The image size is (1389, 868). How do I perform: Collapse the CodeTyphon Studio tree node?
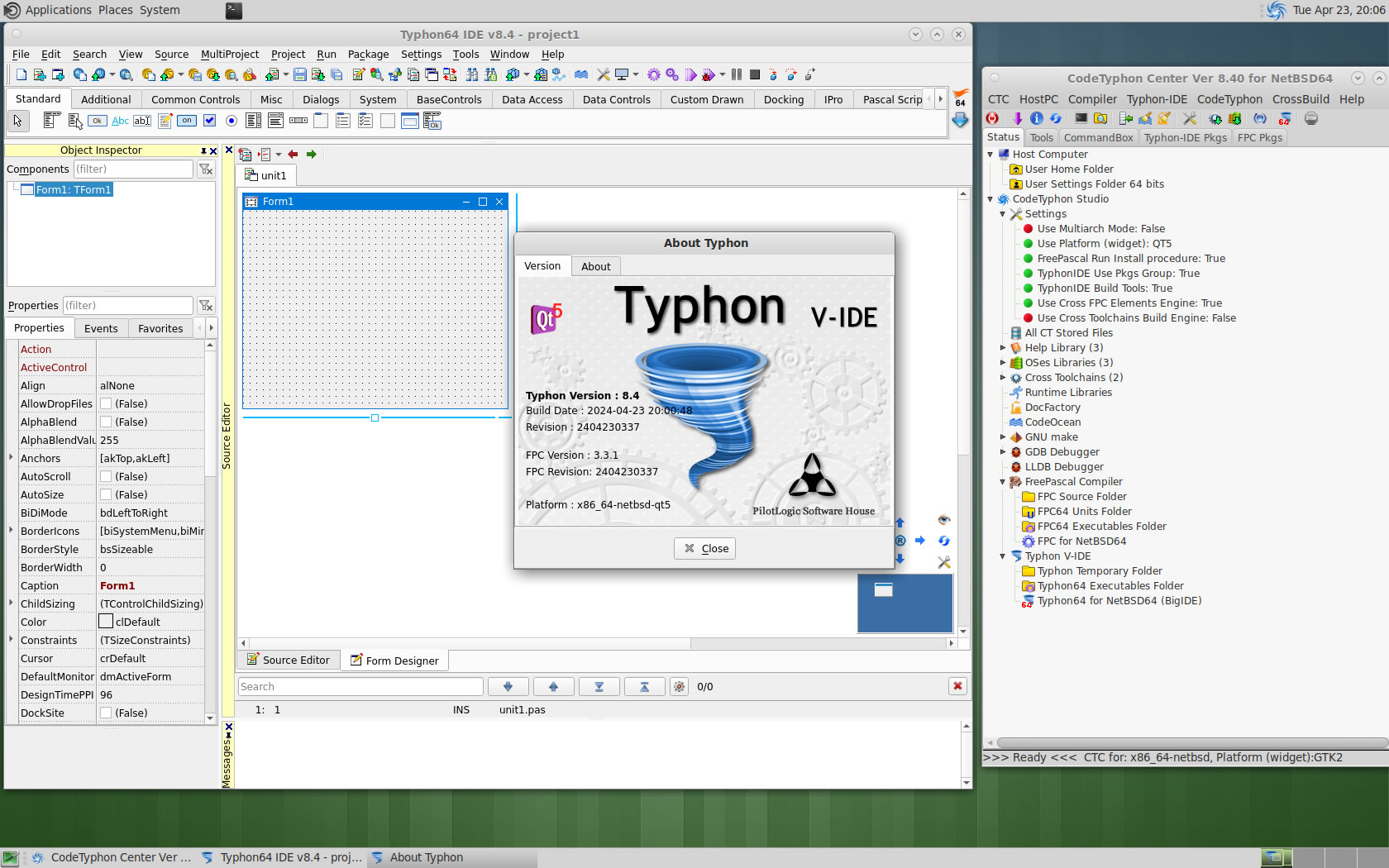point(990,199)
